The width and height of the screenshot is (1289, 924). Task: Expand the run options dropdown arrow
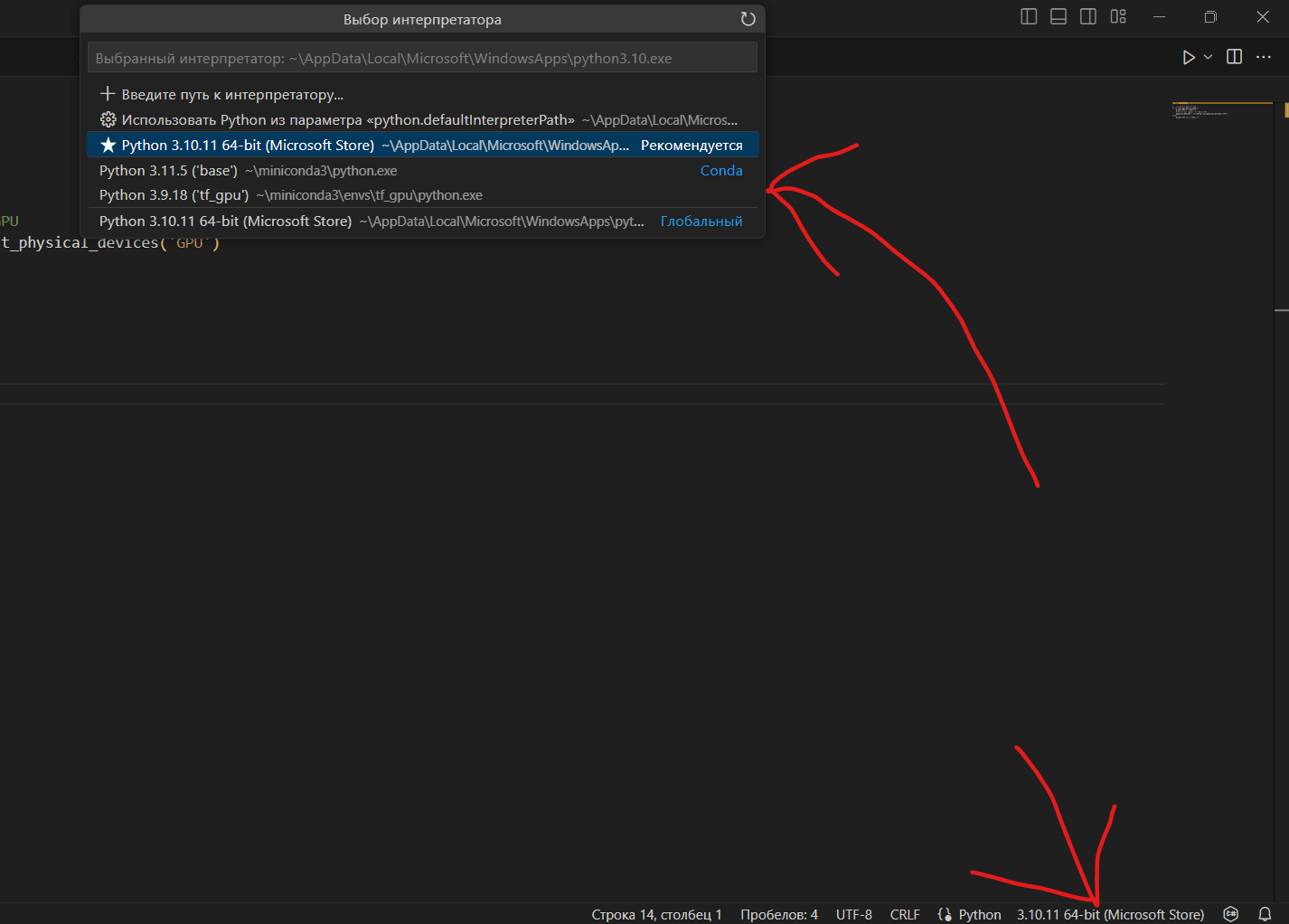pyautogui.click(x=1209, y=57)
